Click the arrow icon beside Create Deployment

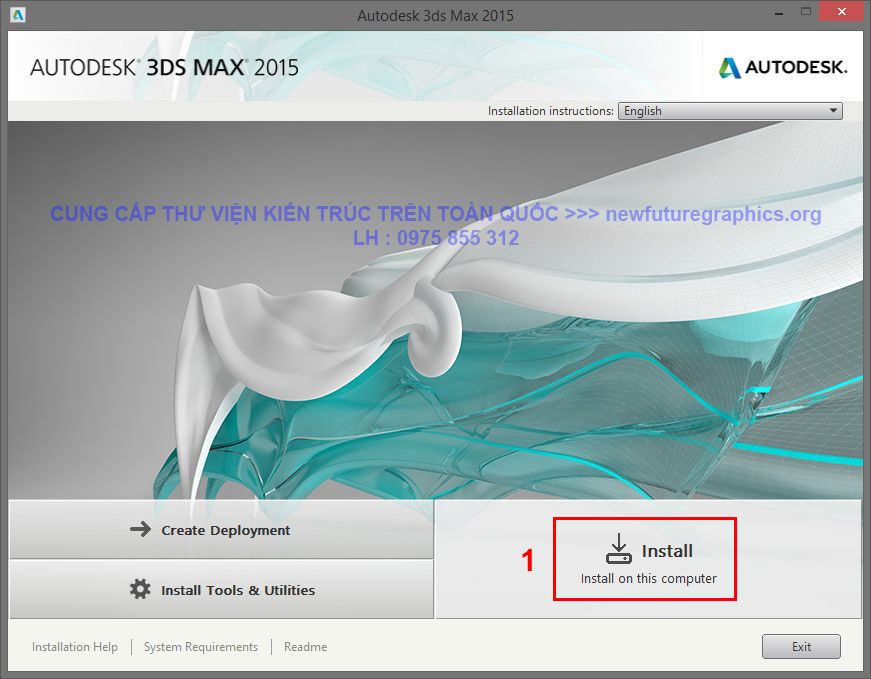pyautogui.click(x=140, y=529)
